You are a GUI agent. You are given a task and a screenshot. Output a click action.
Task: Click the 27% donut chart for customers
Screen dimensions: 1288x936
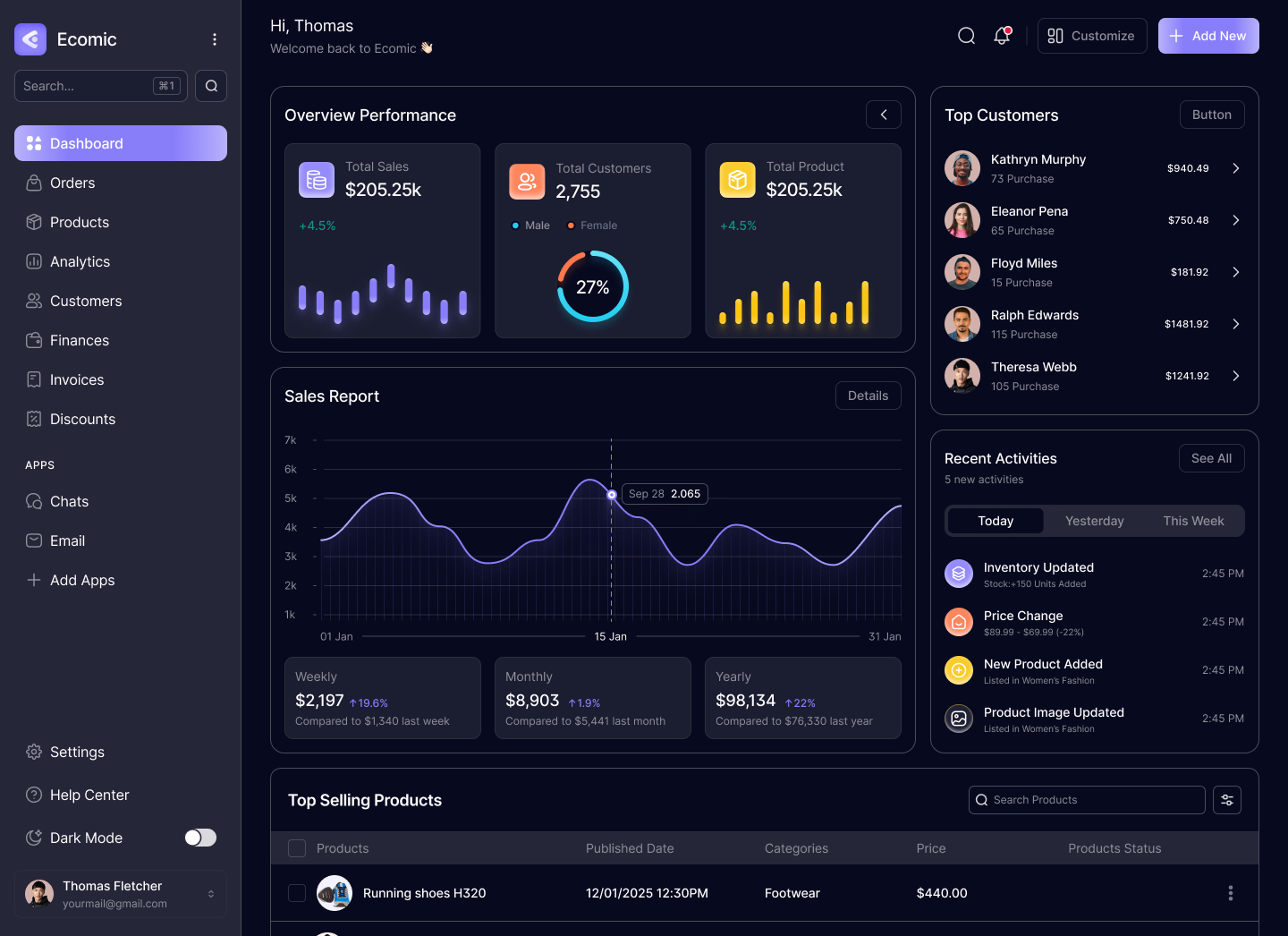coord(592,286)
